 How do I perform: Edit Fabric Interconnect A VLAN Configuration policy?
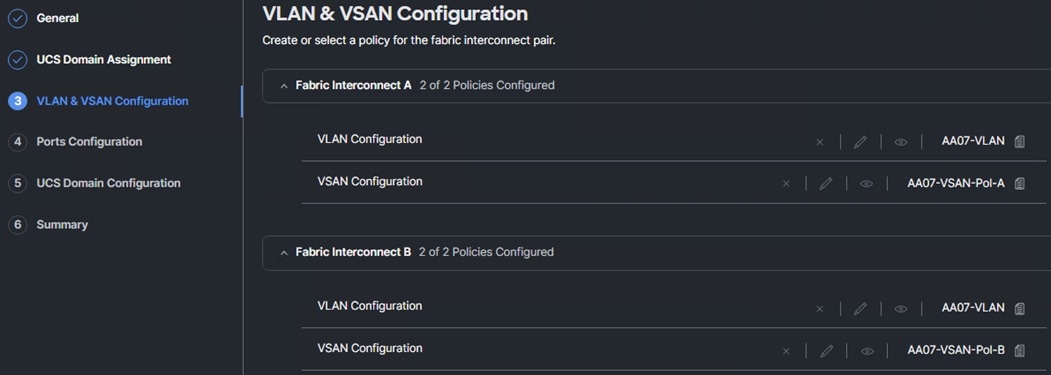860,142
